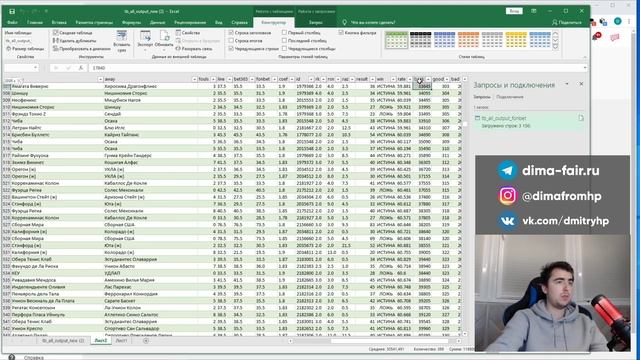Apply the orange table style swatch
640x360 pixels.
[468, 40]
